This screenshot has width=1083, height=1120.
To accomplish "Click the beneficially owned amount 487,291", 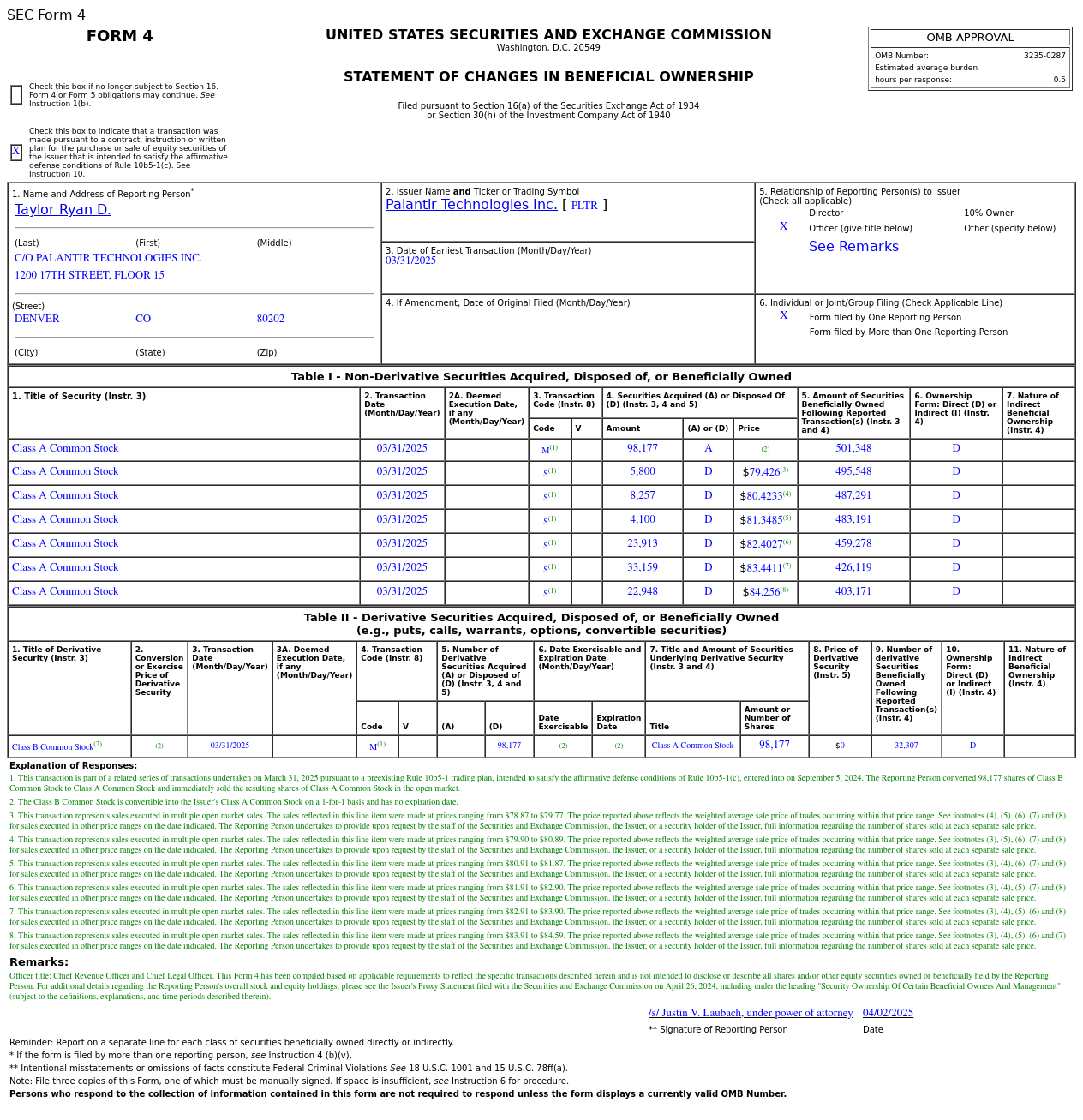I will point(853,495).
